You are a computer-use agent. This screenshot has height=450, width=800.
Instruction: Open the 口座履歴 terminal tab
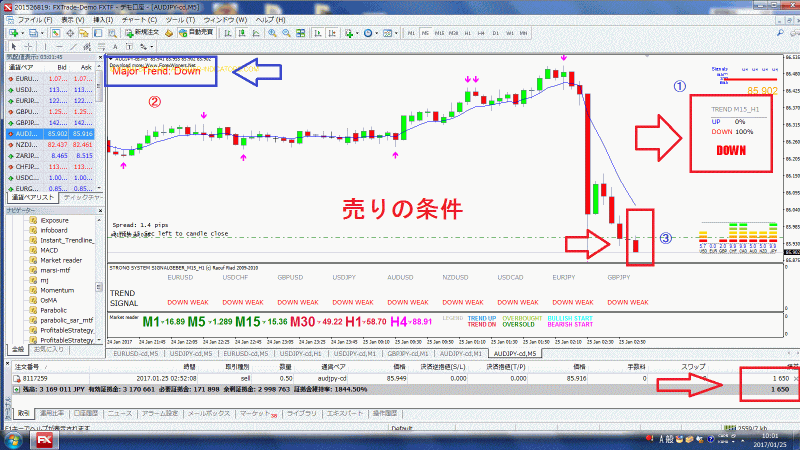coord(86,413)
